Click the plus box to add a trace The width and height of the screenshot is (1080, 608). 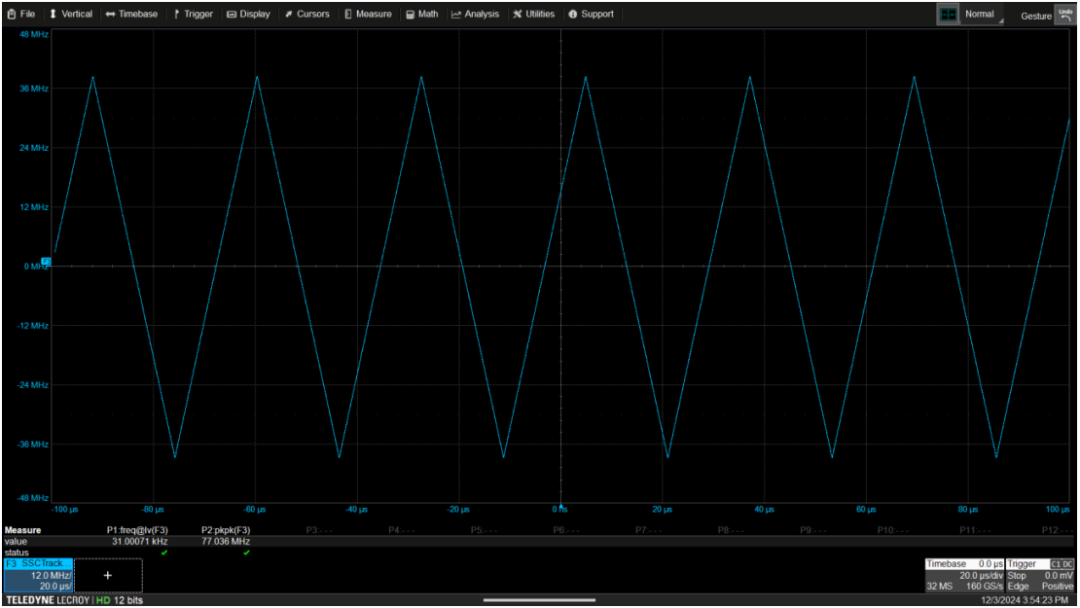coord(108,576)
